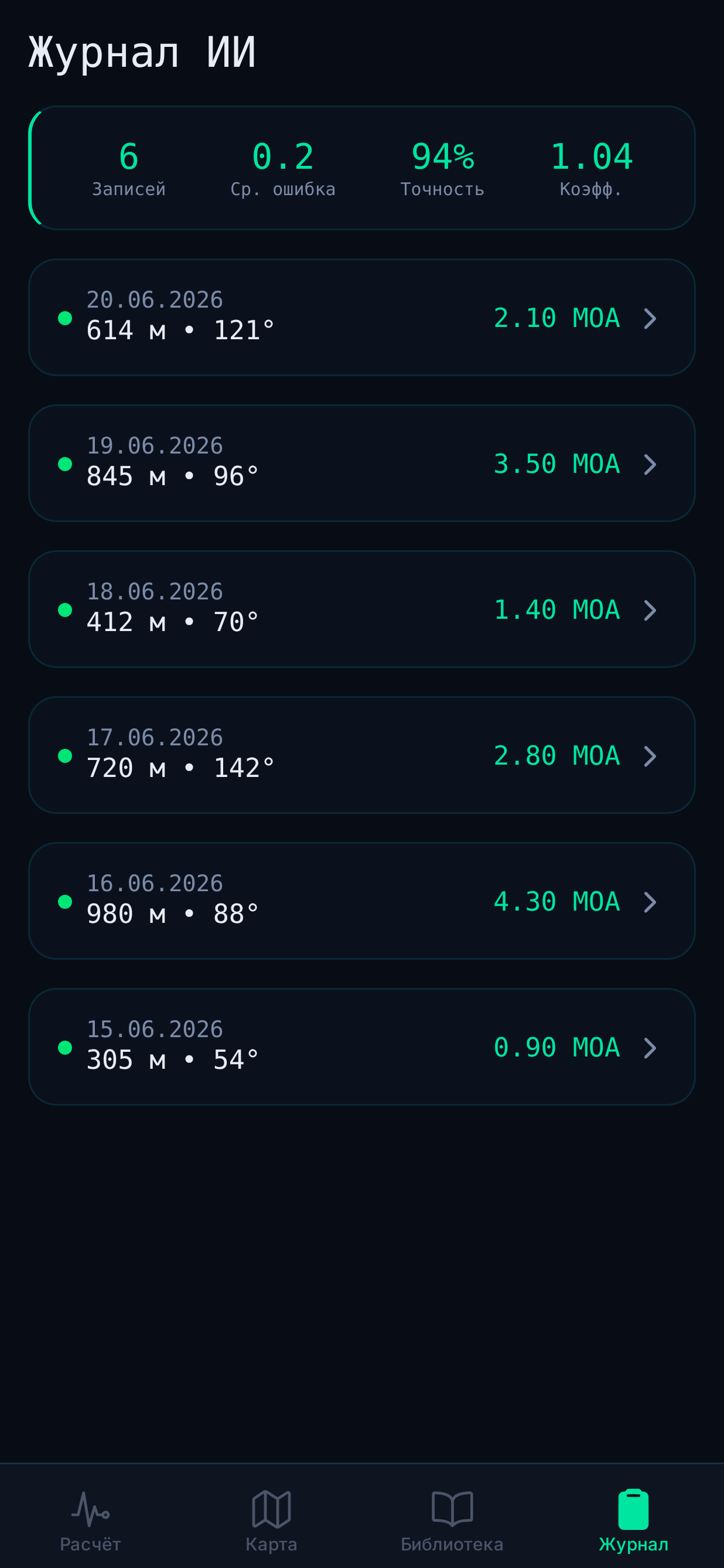Expand the 4.30 MOA entry chevron
This screenshot has width=724, height=1568.
[x=650, y=902]
